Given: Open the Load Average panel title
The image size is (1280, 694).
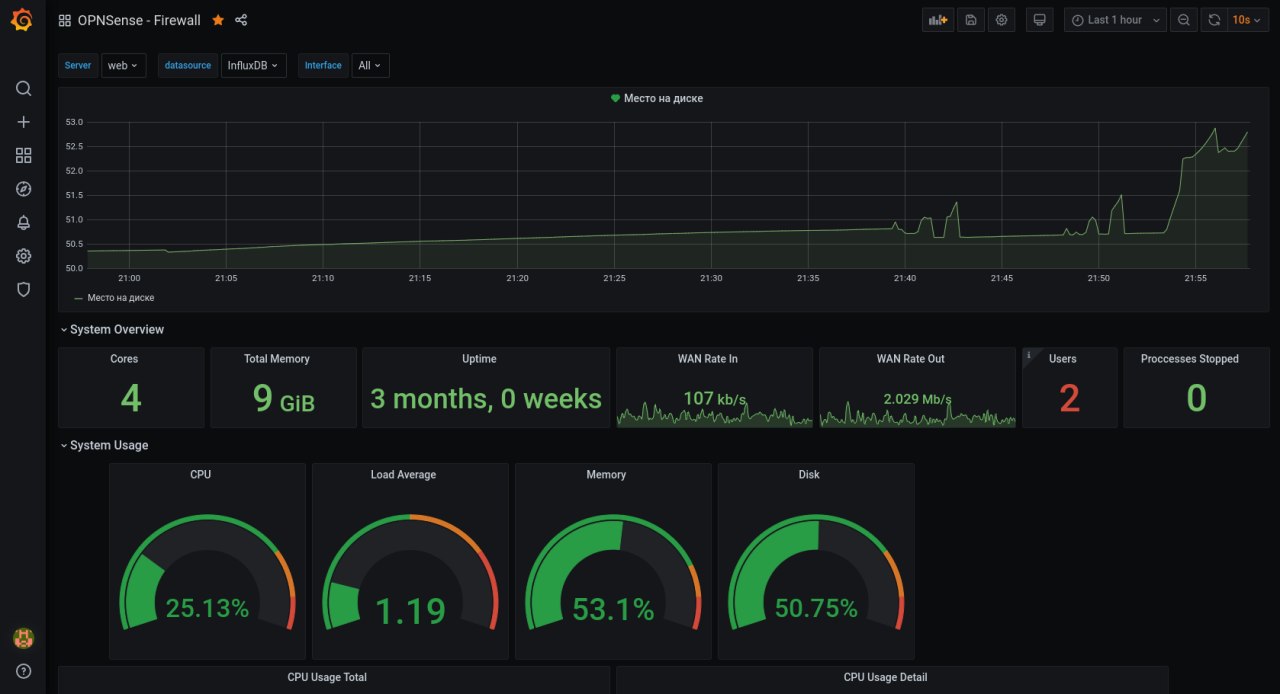Looking at the screenshot, I should point(403,474).
